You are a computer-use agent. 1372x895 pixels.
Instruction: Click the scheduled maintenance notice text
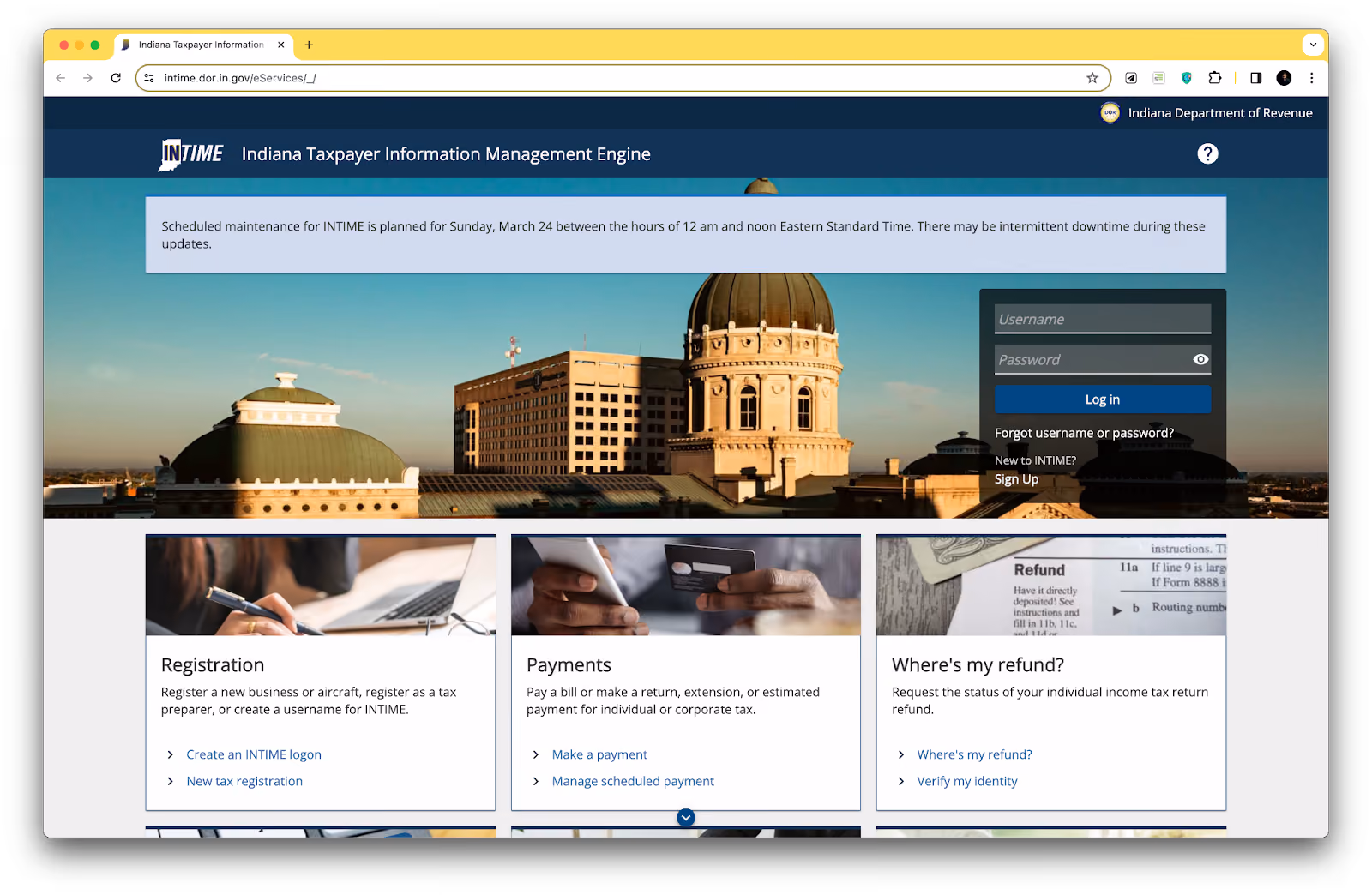coord(683,235)
